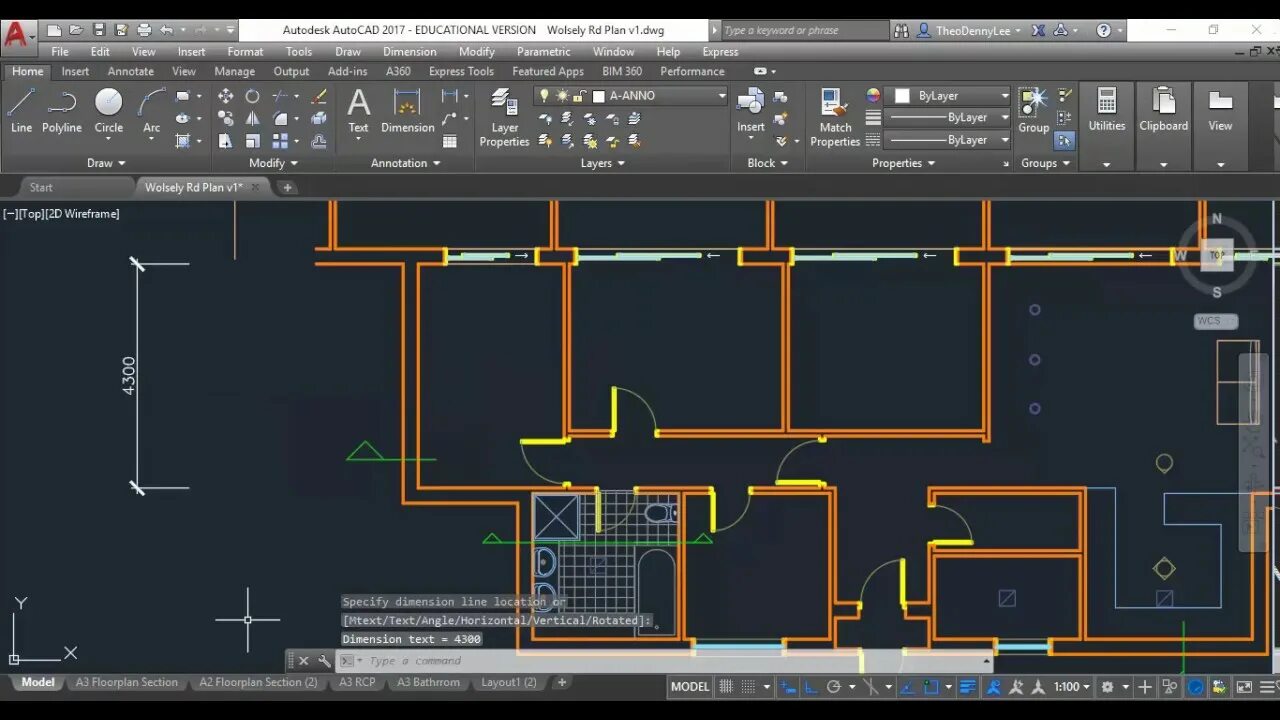Click the Plot print icon in quick access toolbar
The width and height of the screenshot is (1280, 720).
tap(144, 31)
